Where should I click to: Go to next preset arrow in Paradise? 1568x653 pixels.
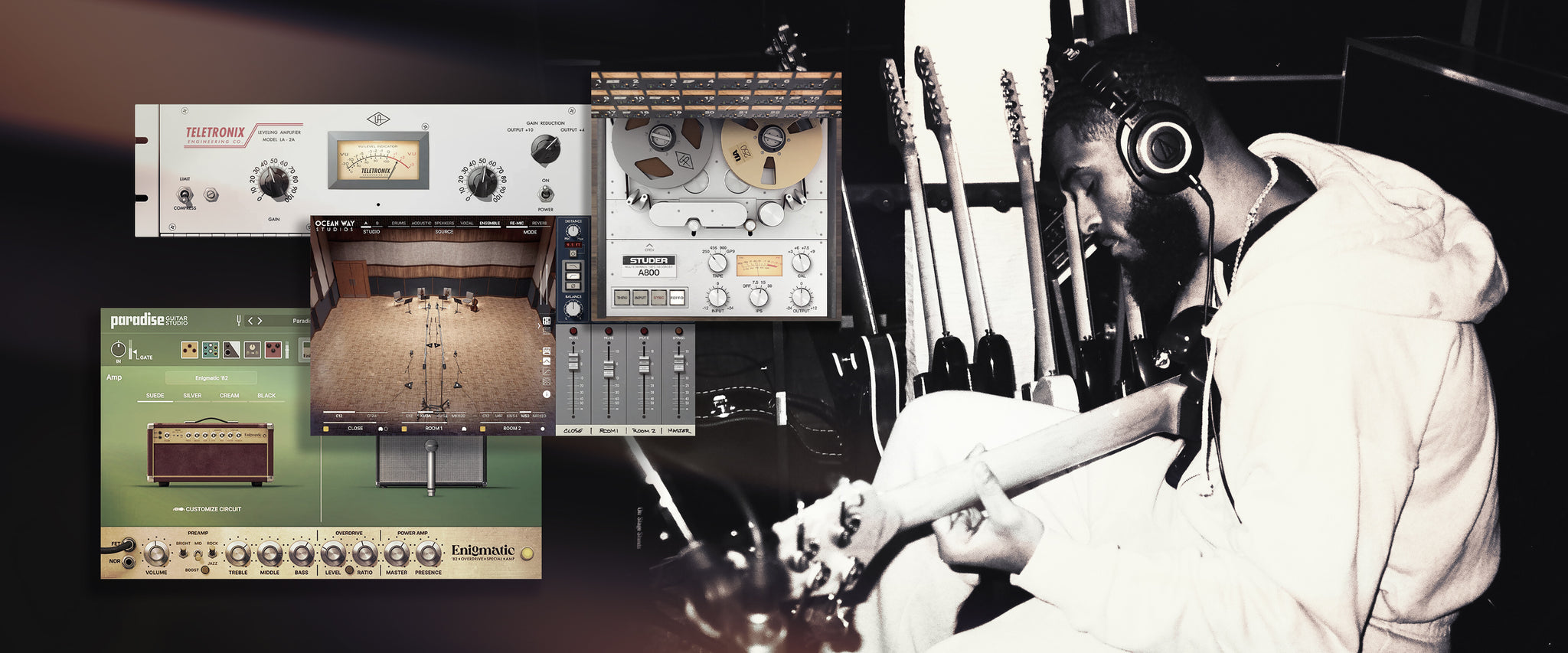click(x=260, y=321)
